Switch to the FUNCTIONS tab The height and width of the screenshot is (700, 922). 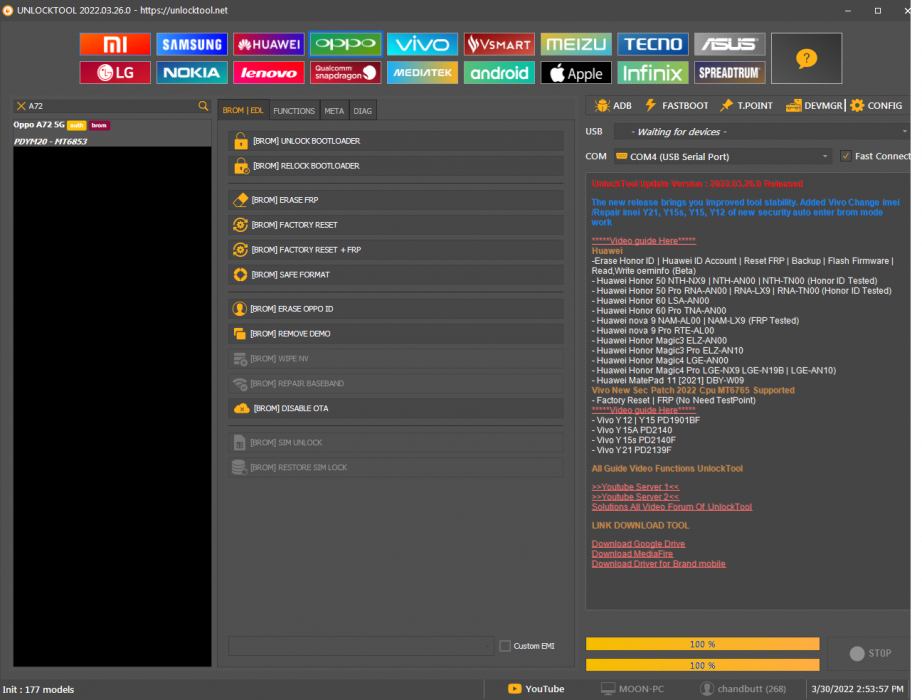click(x=294, y=111)
